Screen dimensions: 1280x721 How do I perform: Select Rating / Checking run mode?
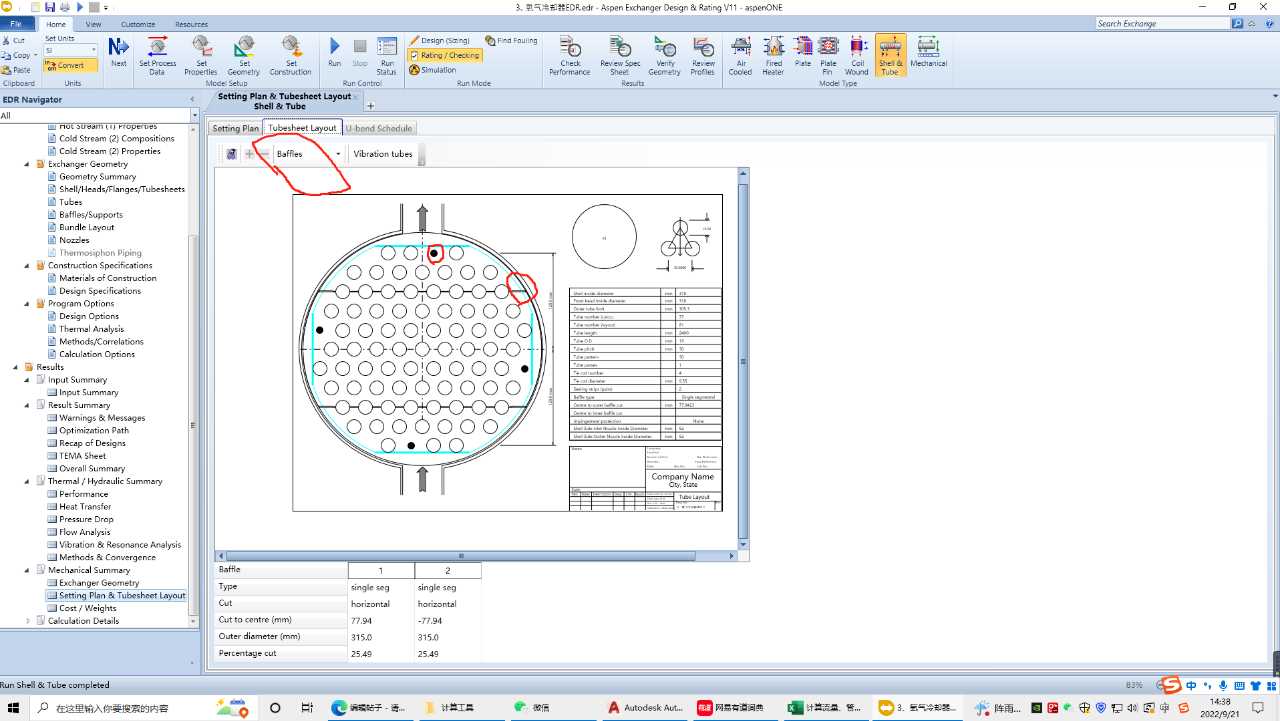click(x=444, y=56)
